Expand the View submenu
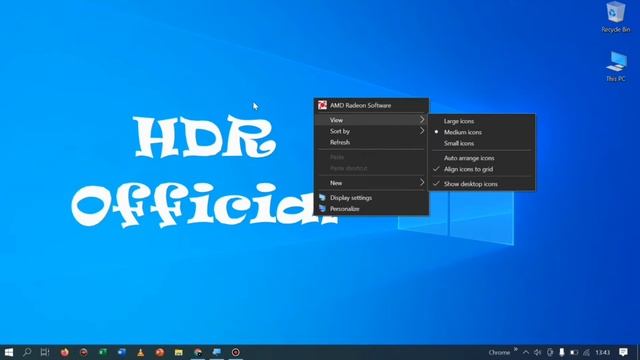 [371, 120]
